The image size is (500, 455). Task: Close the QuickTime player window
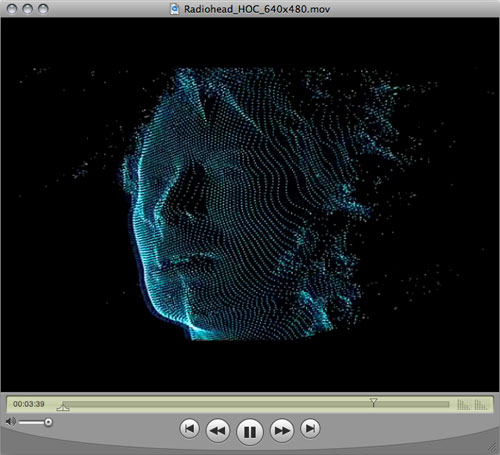click(x=12, y=9)
